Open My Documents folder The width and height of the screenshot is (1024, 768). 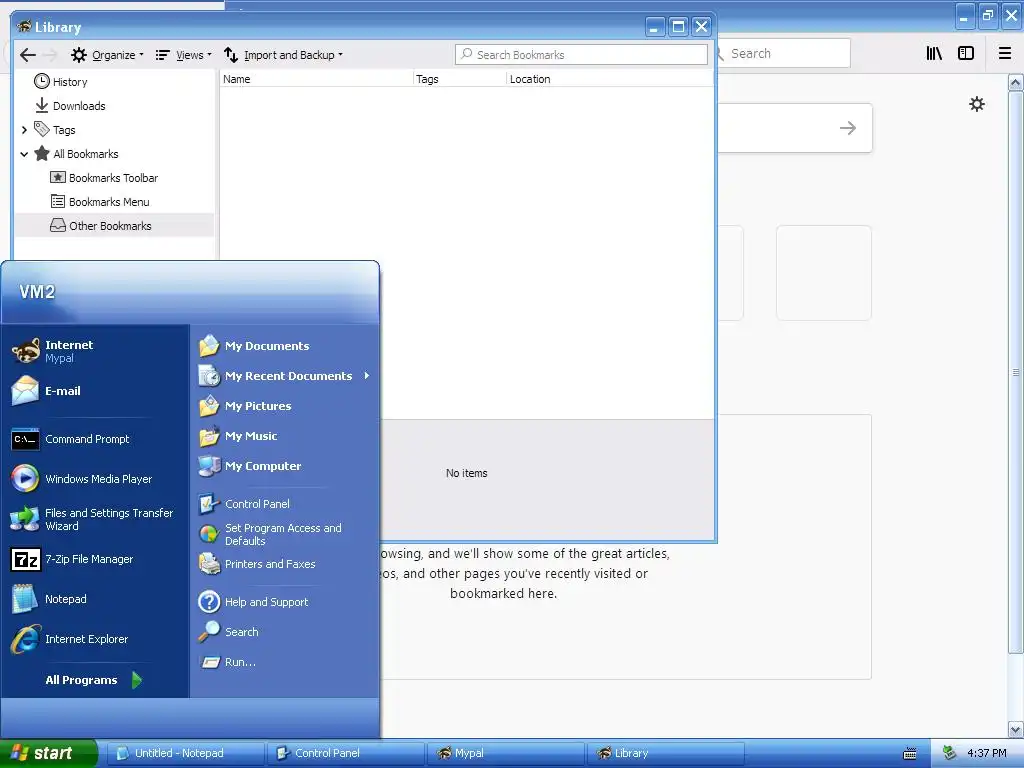254,345
